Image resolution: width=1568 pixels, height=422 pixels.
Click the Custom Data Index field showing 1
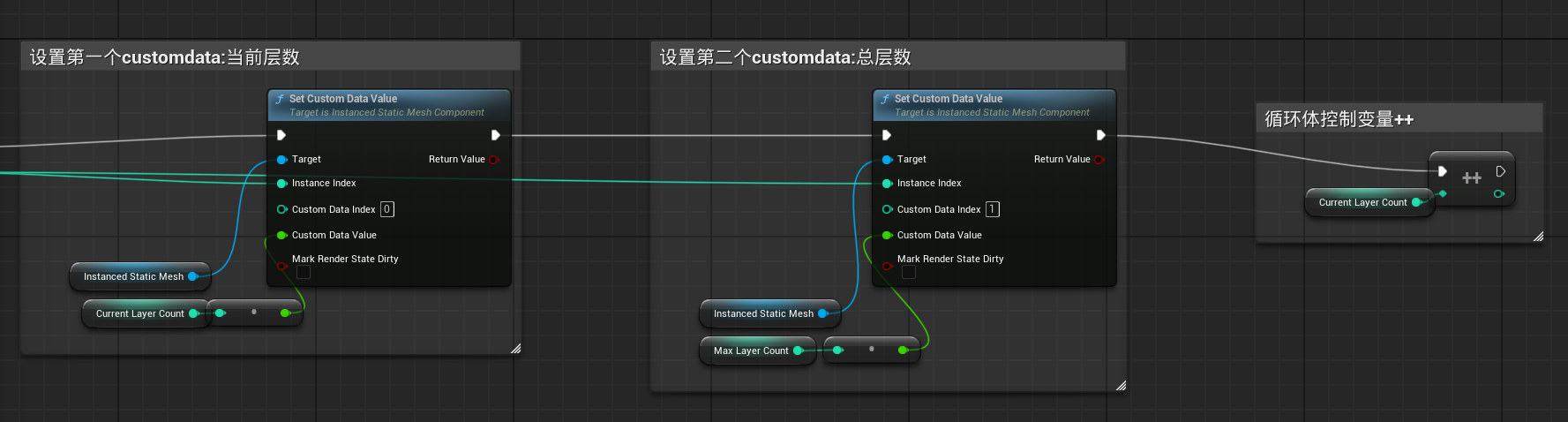point(993,209)
